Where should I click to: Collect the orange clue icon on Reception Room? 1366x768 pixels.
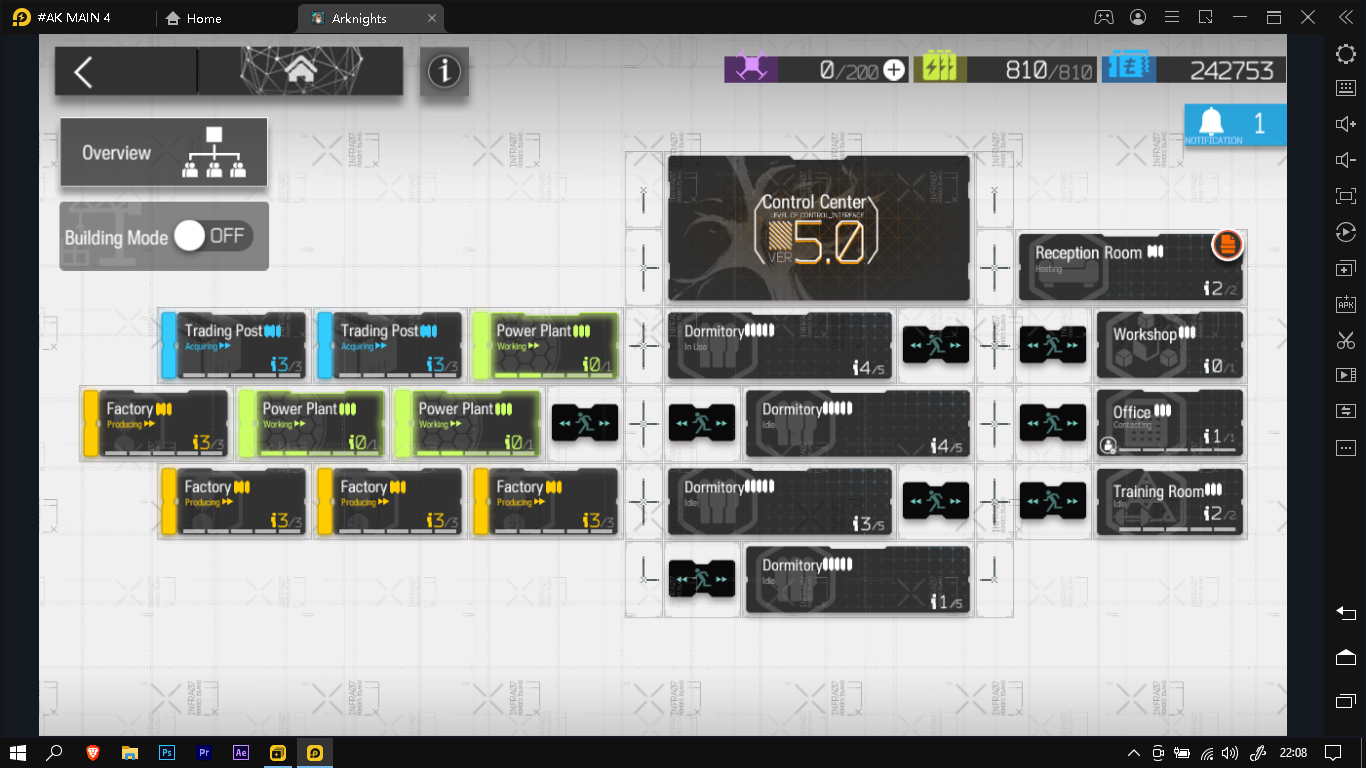click(x=1227, y=244)
